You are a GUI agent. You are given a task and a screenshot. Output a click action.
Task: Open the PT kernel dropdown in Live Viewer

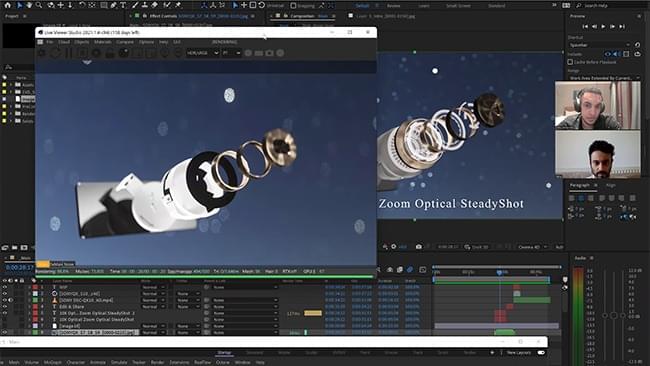point(231,53)
